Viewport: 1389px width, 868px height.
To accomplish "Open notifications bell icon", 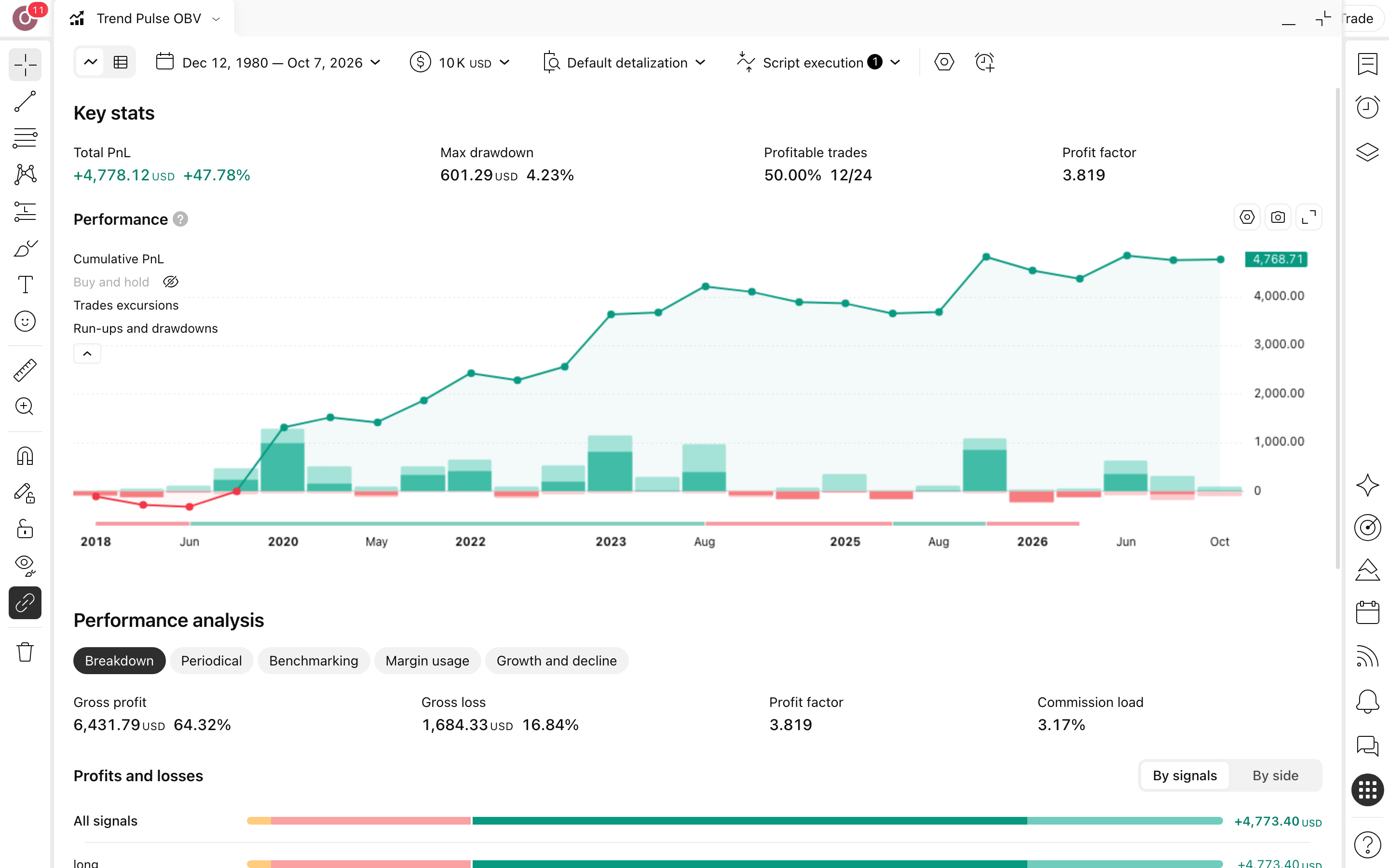I will click(1367, 702).
